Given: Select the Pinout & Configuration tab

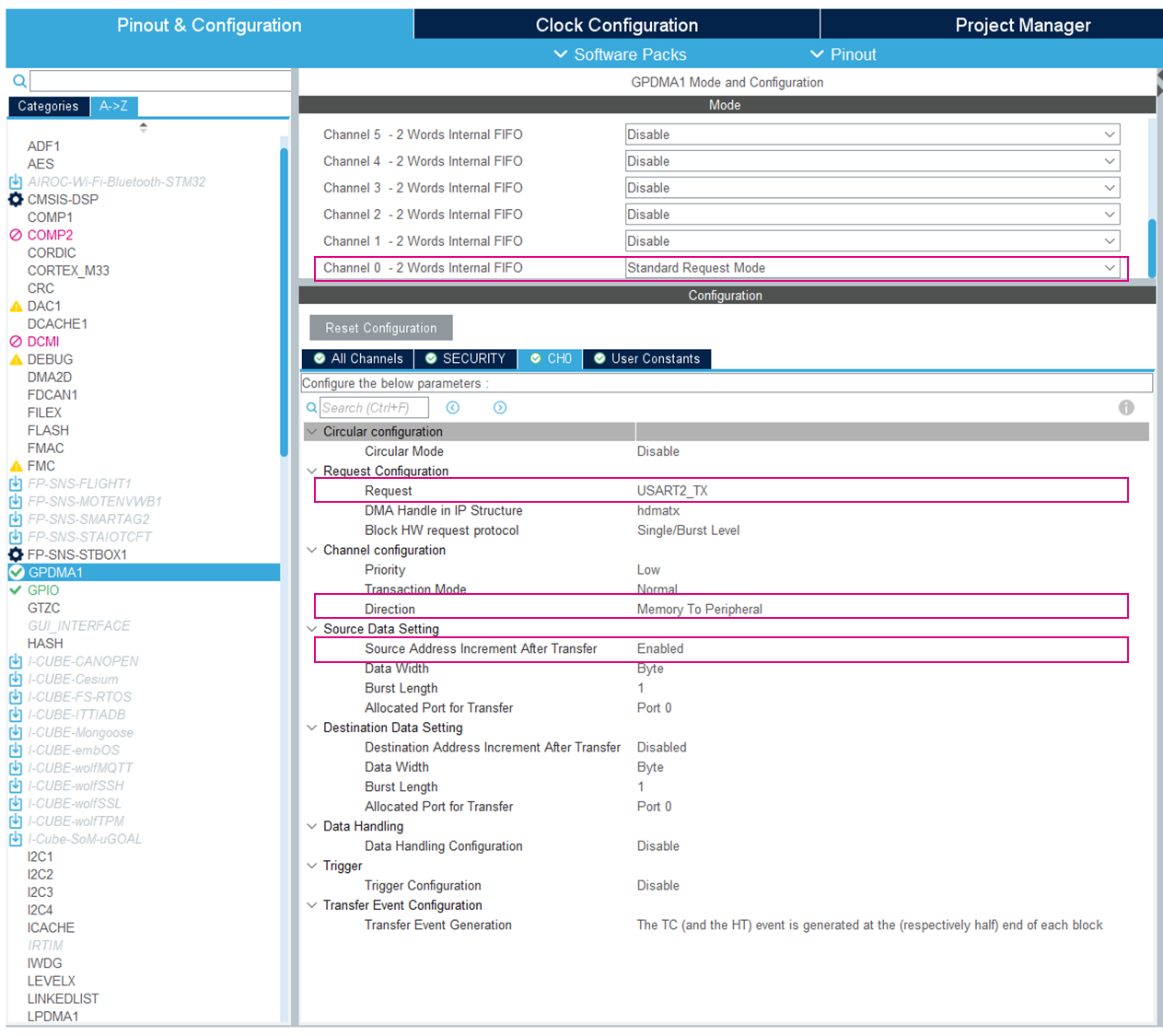Looking at the screenshot, I should click(209, 25).
